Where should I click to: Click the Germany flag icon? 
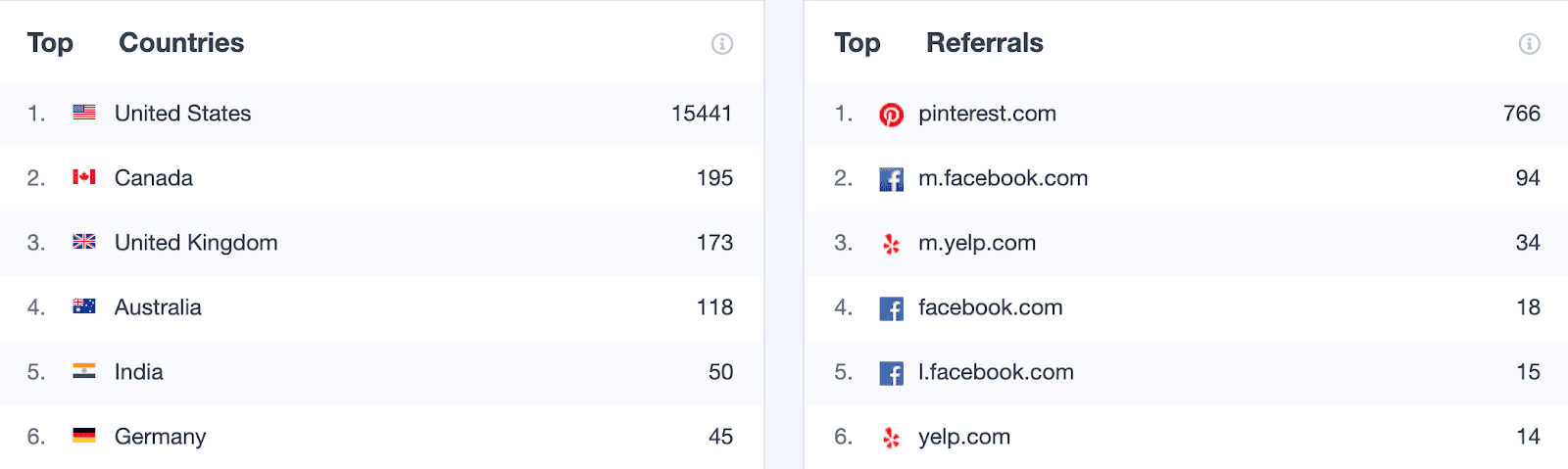pos(84,436)
